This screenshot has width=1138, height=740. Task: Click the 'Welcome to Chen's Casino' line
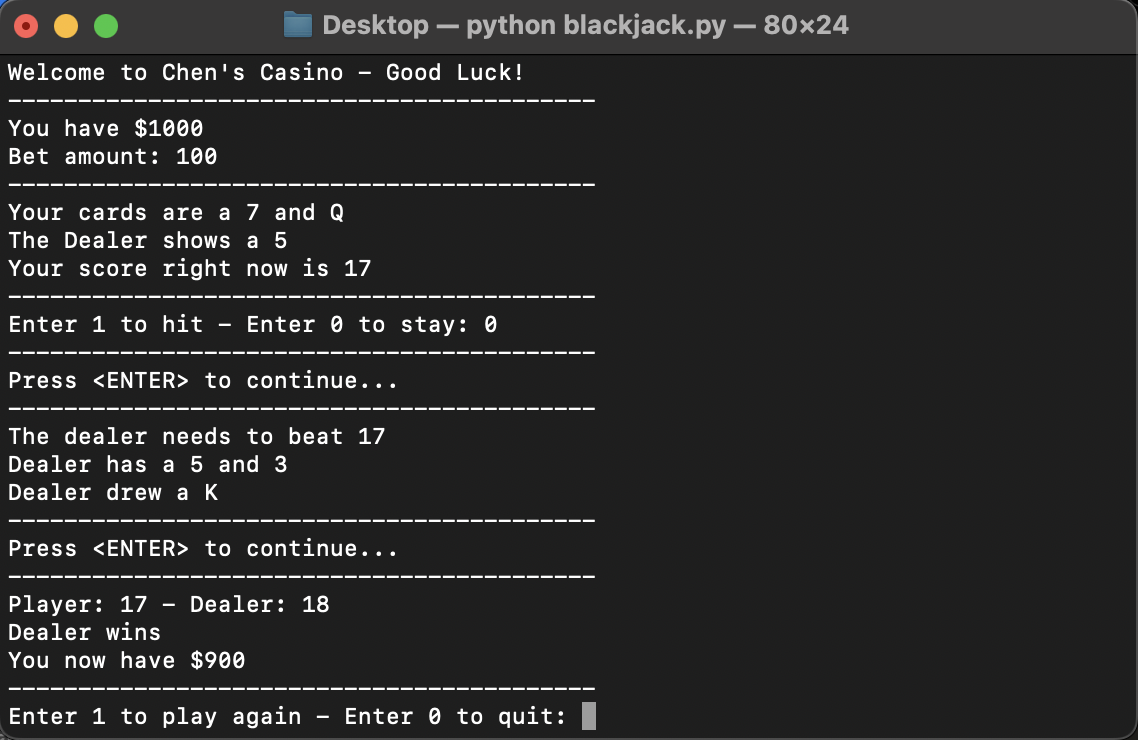click(x=266, y=73)
